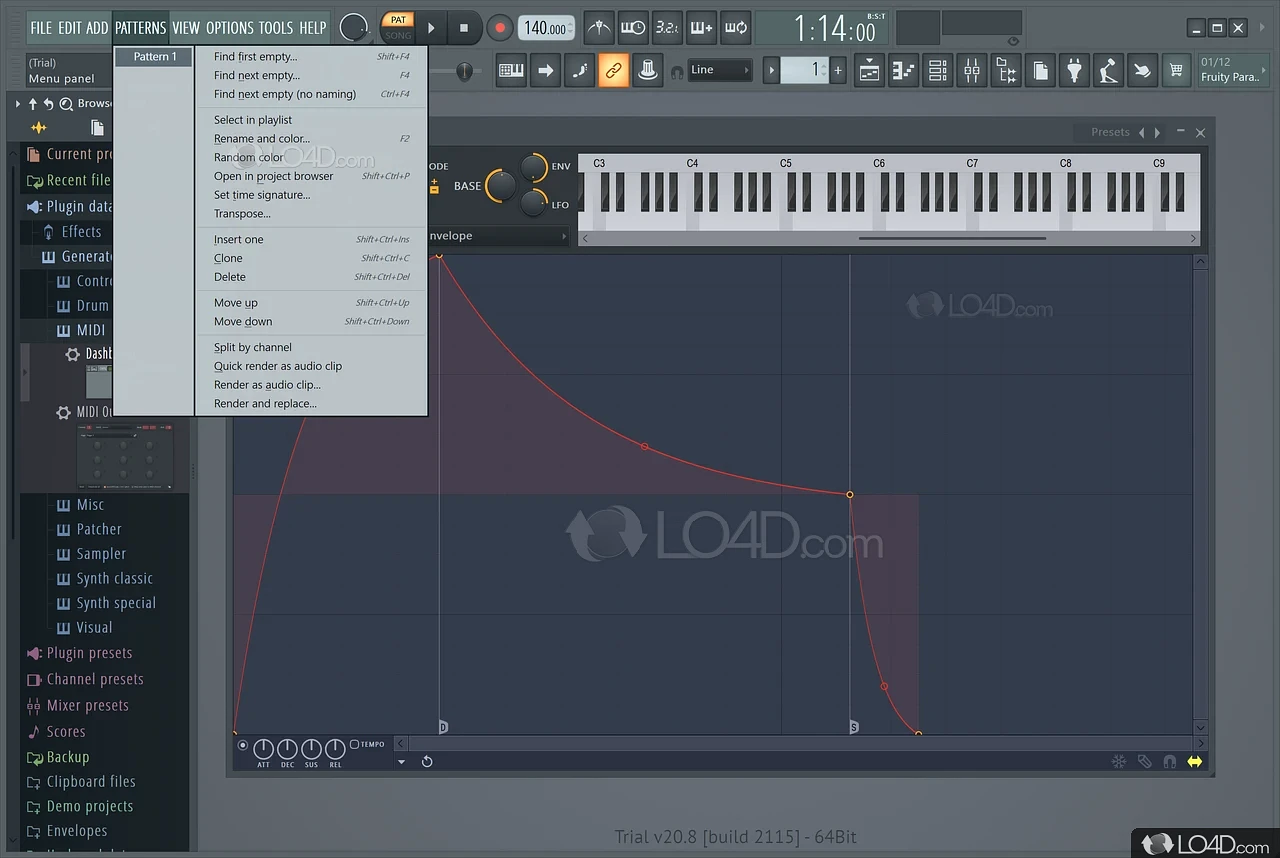Viewport: 1280px width, 858px height.
Task: Open the VIEW menu
Action: (x=186, y=28)
